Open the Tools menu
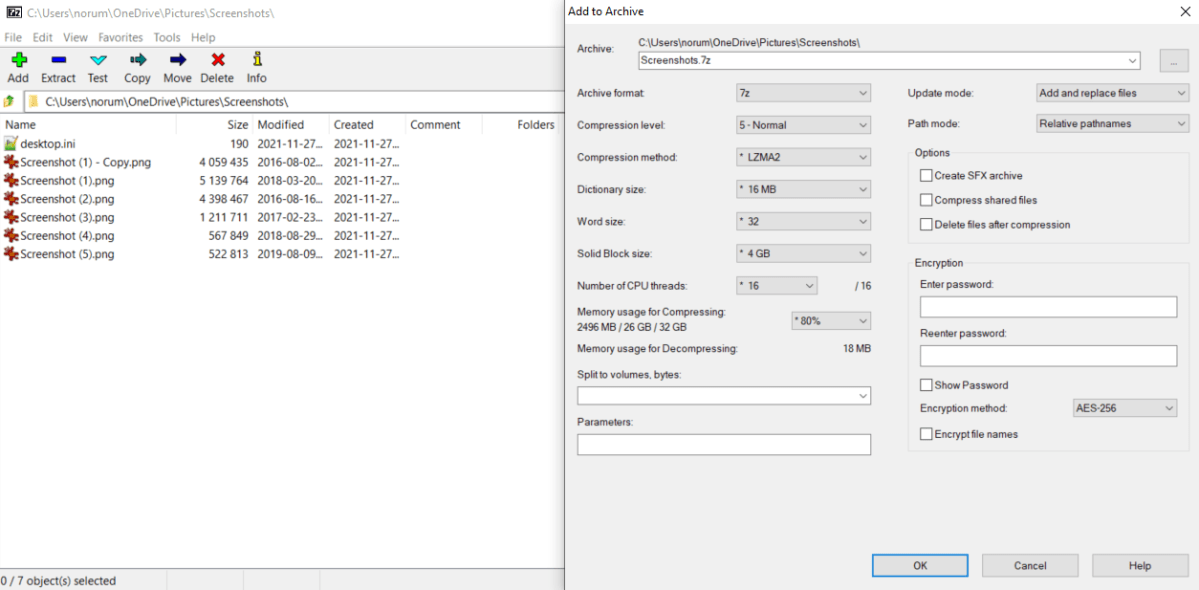1199x590 pixels. [x=166, y=37]
